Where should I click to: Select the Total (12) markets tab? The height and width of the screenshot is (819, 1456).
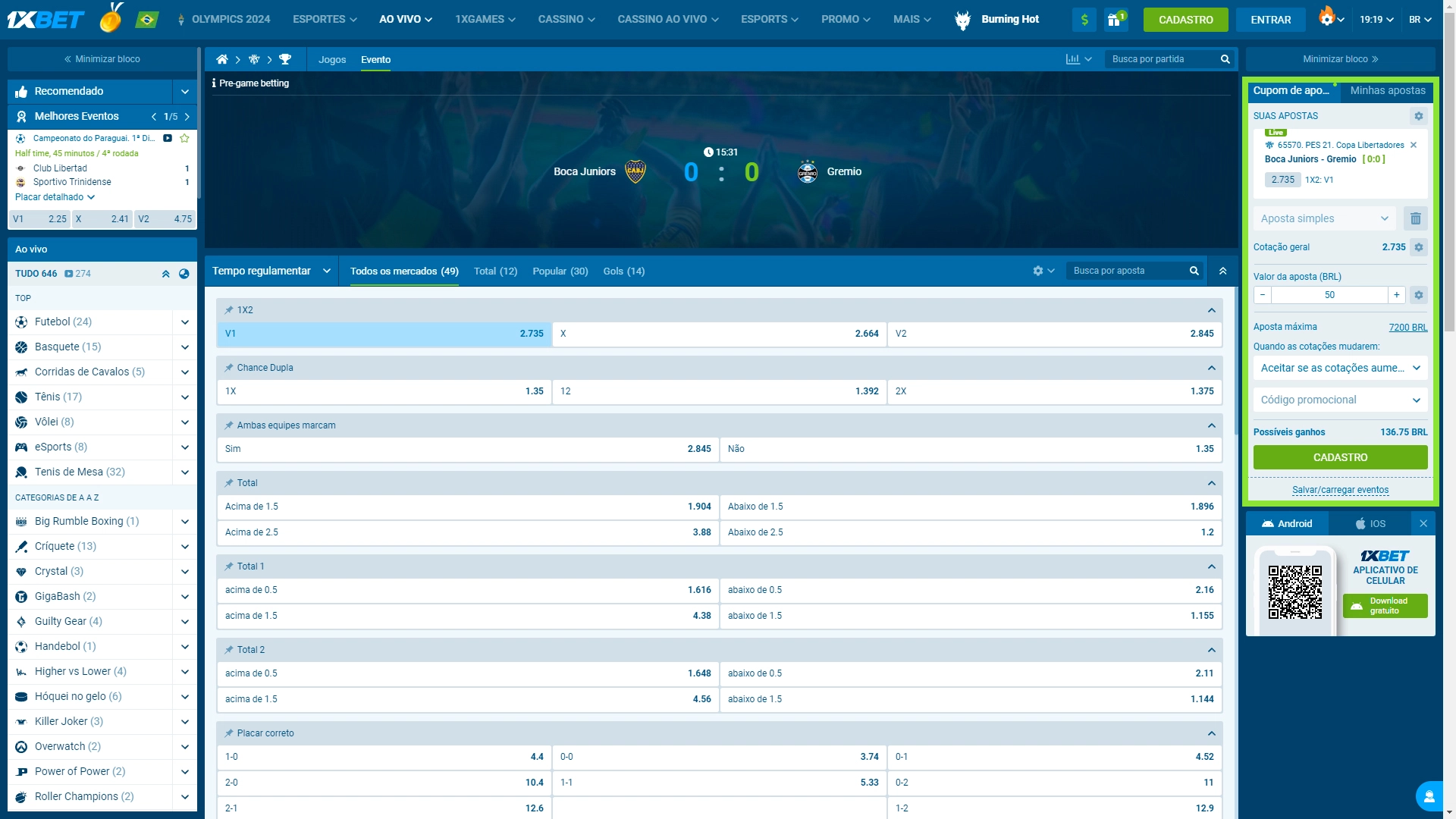tap(495, 271)
